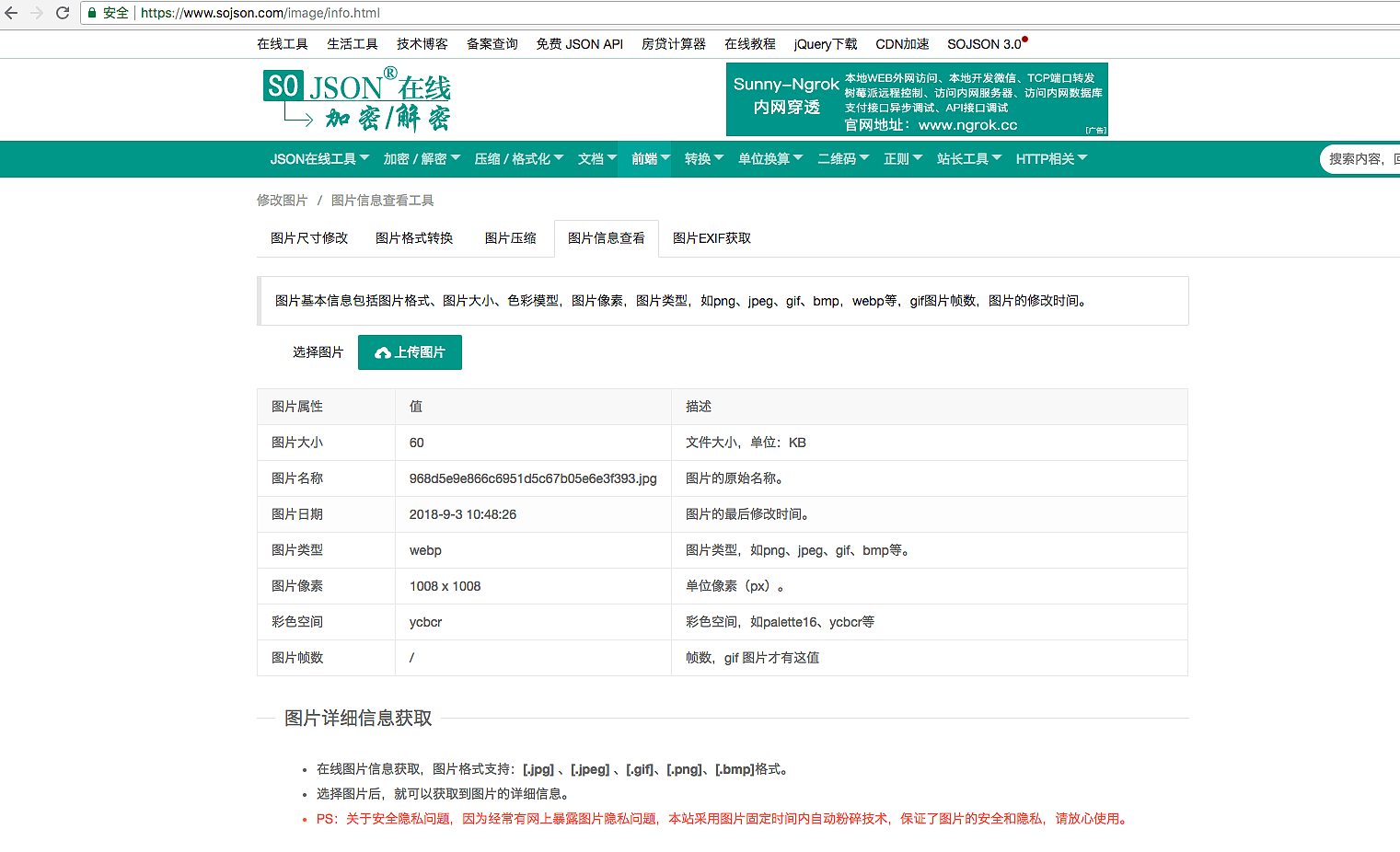This screenshot has height=852, width=1400.
Task: Click the SO JSON site logo
Action: click(x=356, y=99)
